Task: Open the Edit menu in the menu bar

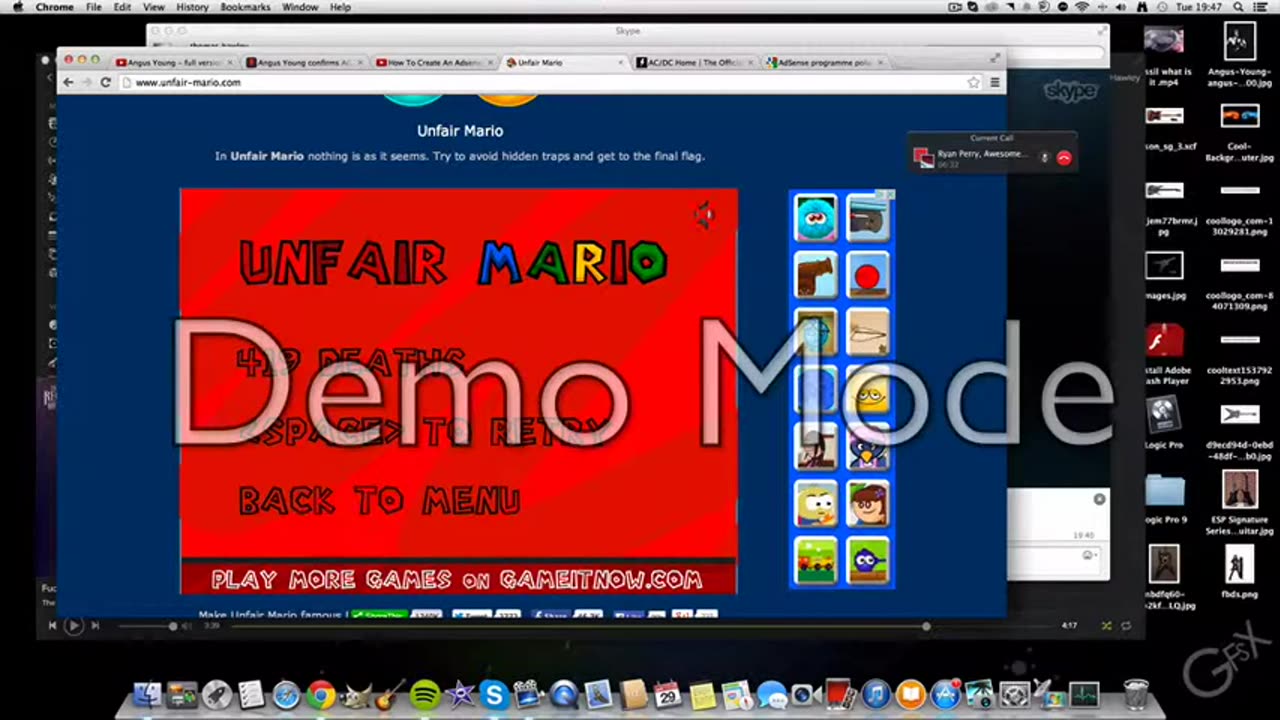Action: [122, 7]
